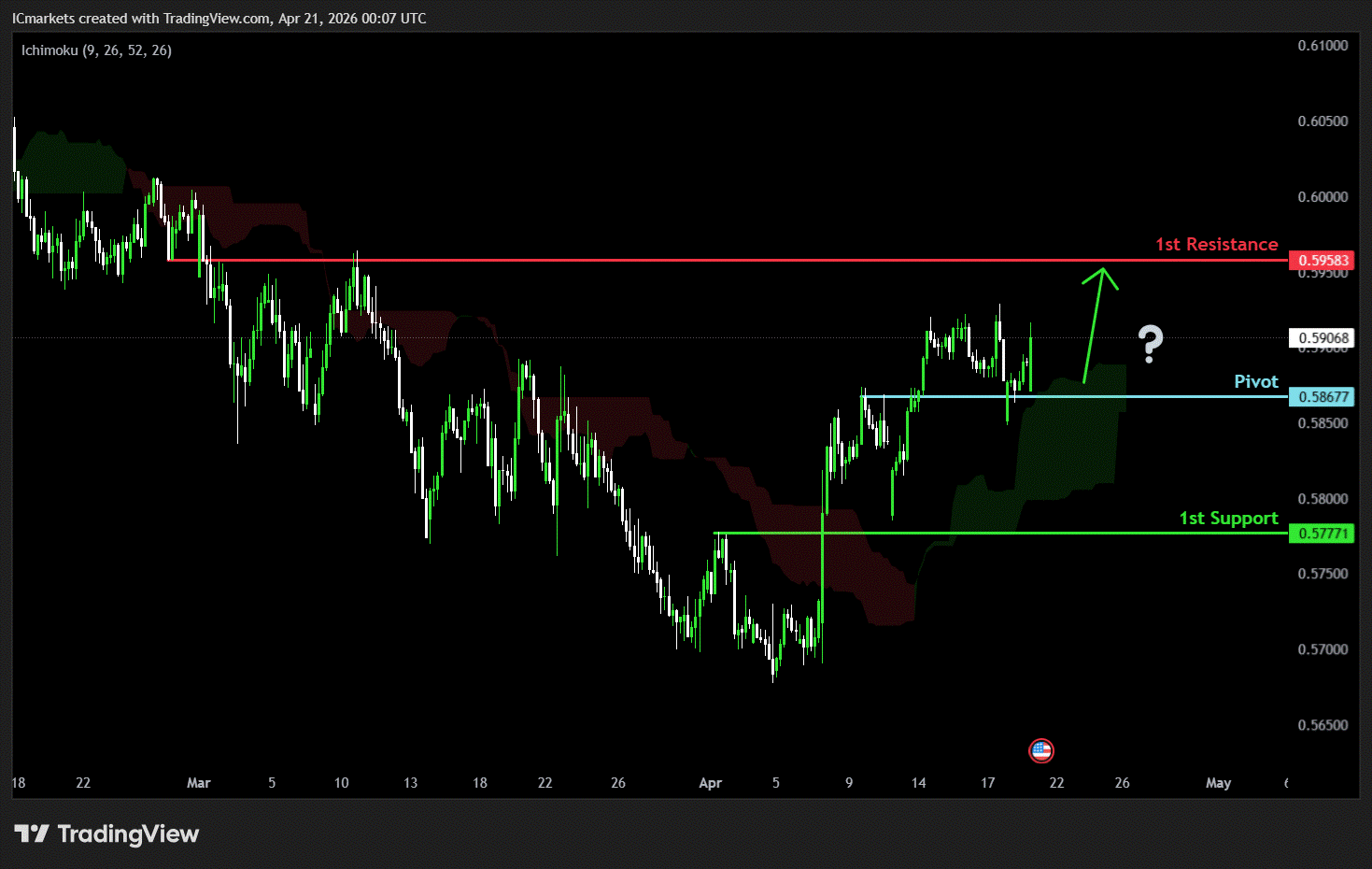Click the '1st Resistance' text label
This screenshot has width=1372, height=869.
click(1216, 245)
